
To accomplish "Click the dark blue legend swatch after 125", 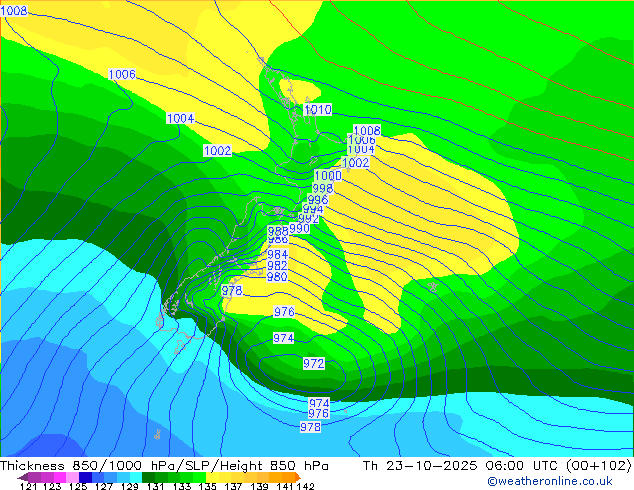I will pyautogui.click(x=85, y=477).
